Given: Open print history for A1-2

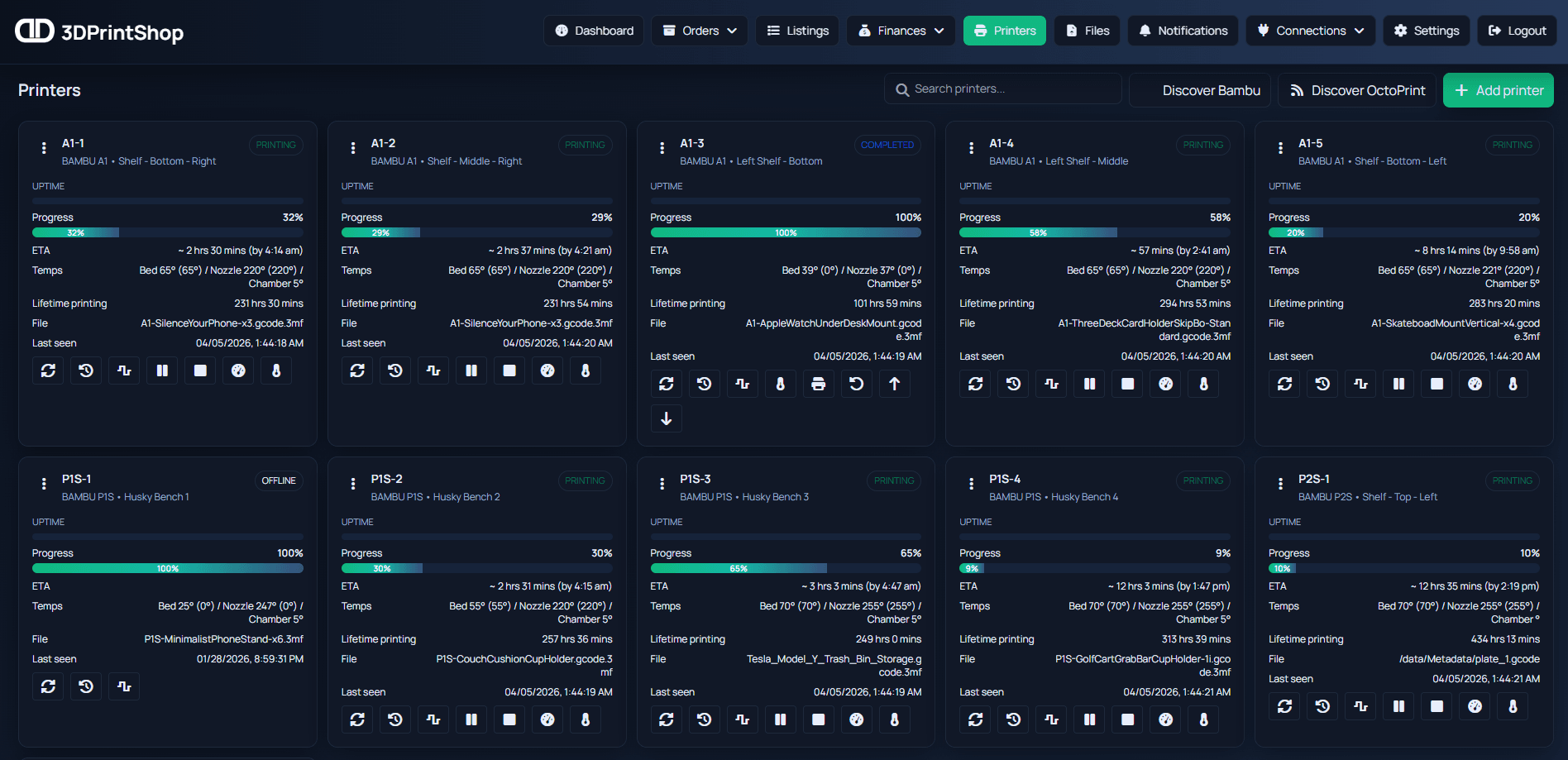Looking at the screenshot, I should pos(394,370).
